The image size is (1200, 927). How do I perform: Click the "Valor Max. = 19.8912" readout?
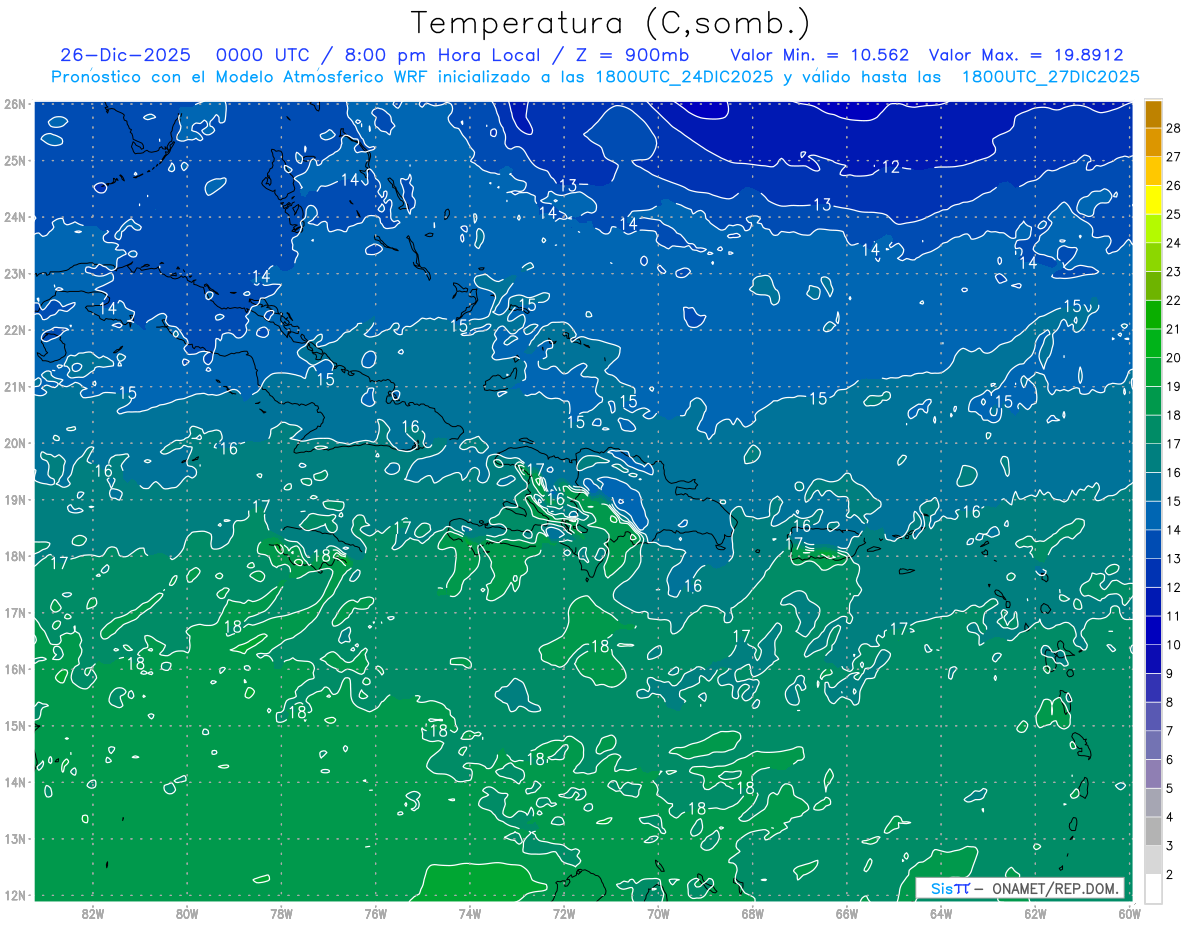coord(1026,55)
